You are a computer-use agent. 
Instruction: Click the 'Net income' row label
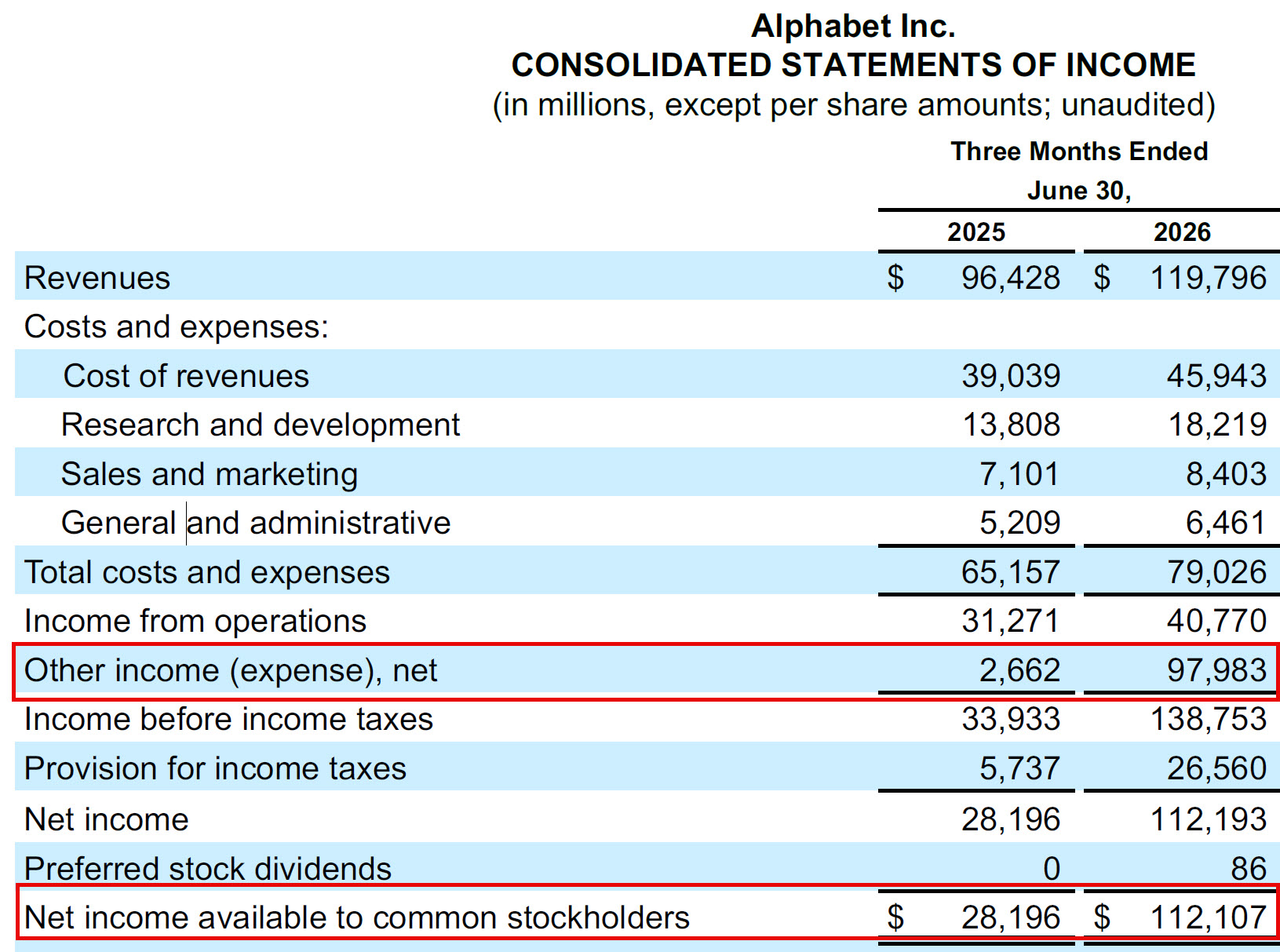pyautogui.click(x=107, y=819)
